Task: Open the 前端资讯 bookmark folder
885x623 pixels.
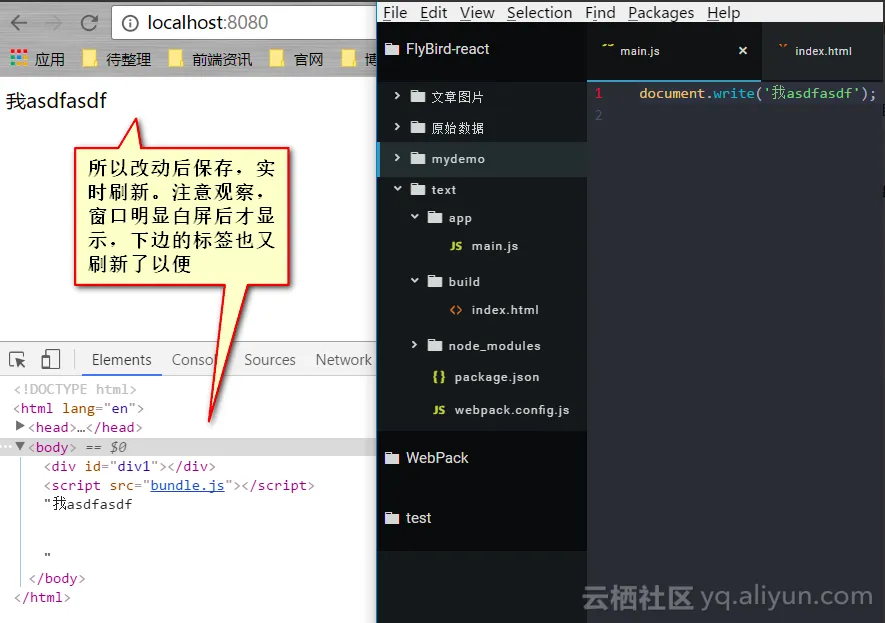Action: [x=210, y=59]
